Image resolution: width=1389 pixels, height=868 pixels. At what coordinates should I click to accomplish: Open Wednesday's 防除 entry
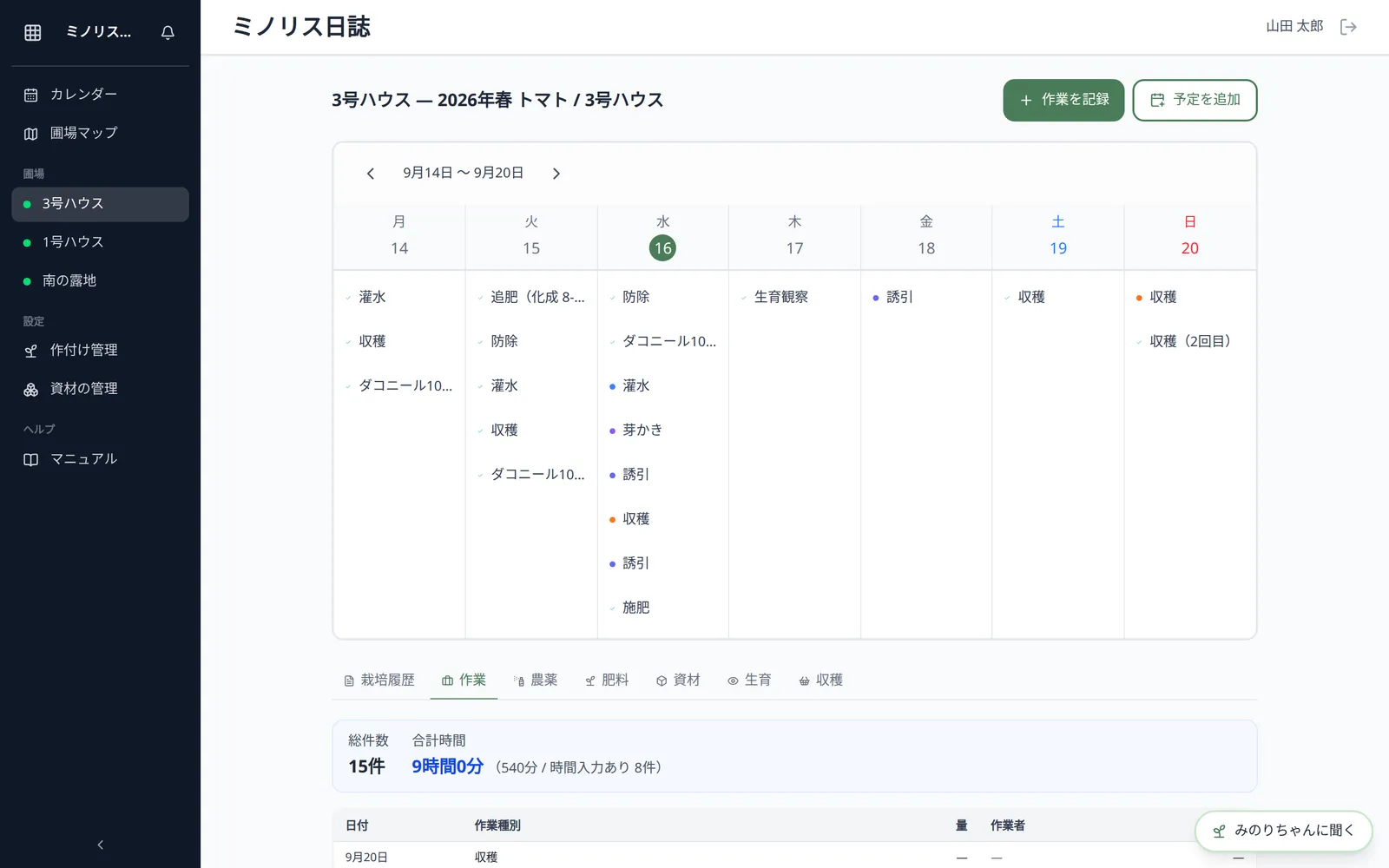pyautogui.click(x=663, y=297)
